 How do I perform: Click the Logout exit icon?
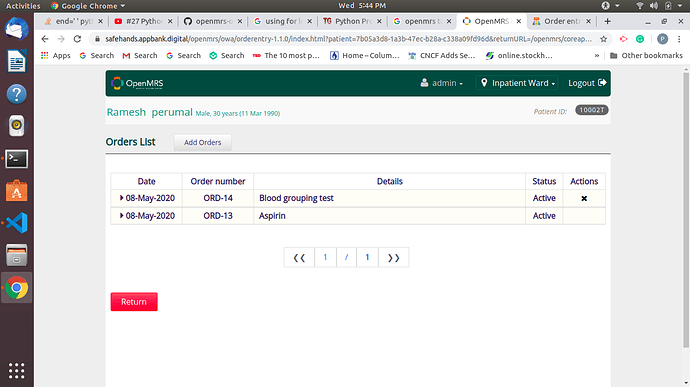coord(602,82)
